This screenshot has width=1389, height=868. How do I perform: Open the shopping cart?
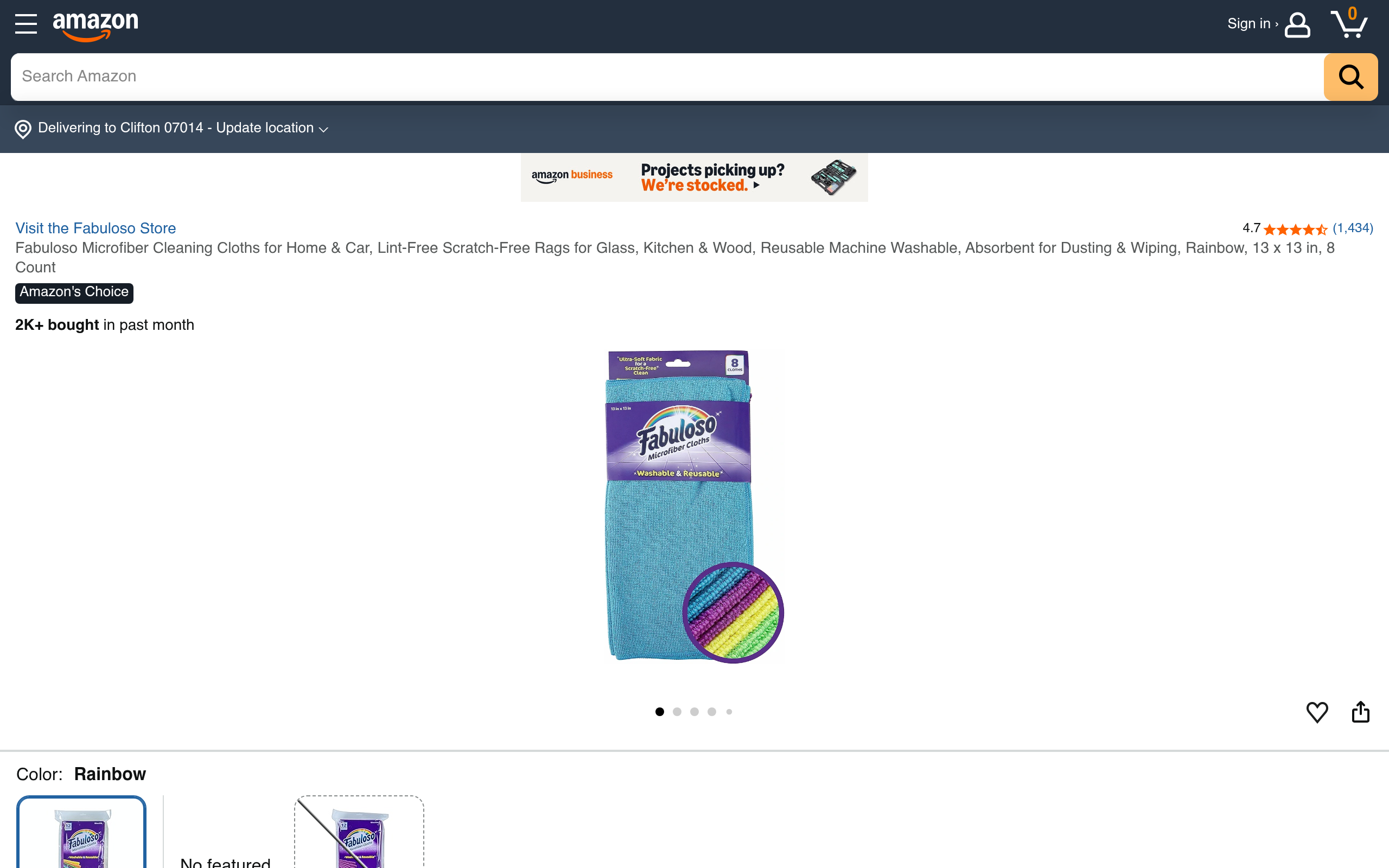point(1349,23)
